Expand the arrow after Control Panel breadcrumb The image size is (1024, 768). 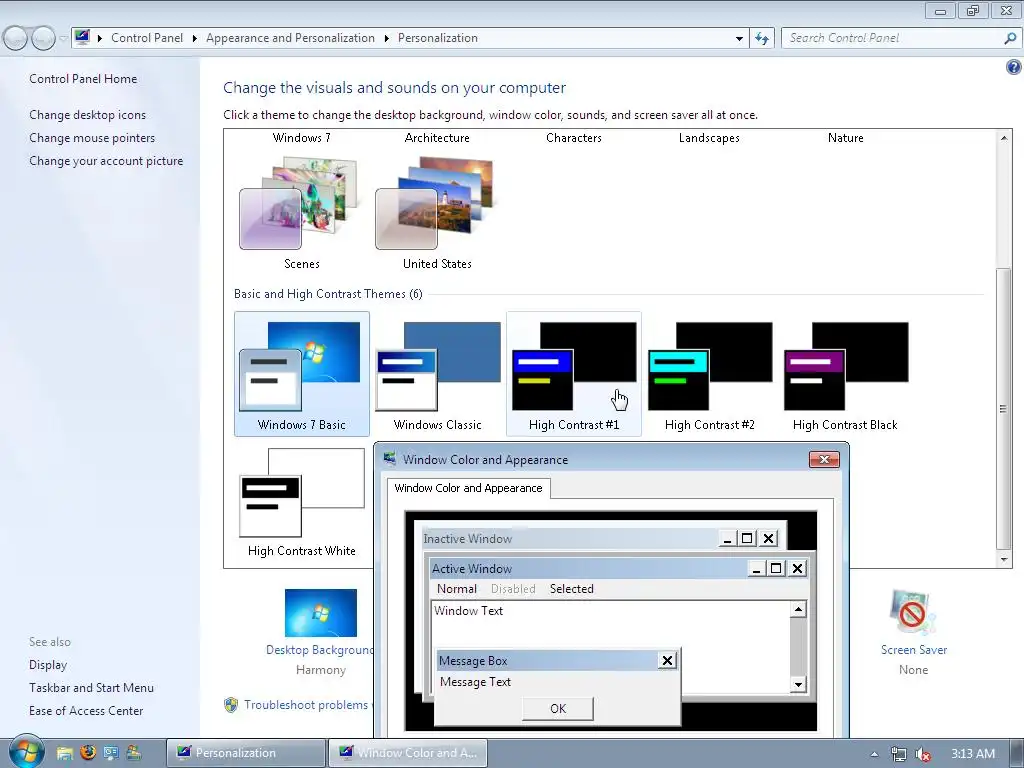[x=195, y=38]
